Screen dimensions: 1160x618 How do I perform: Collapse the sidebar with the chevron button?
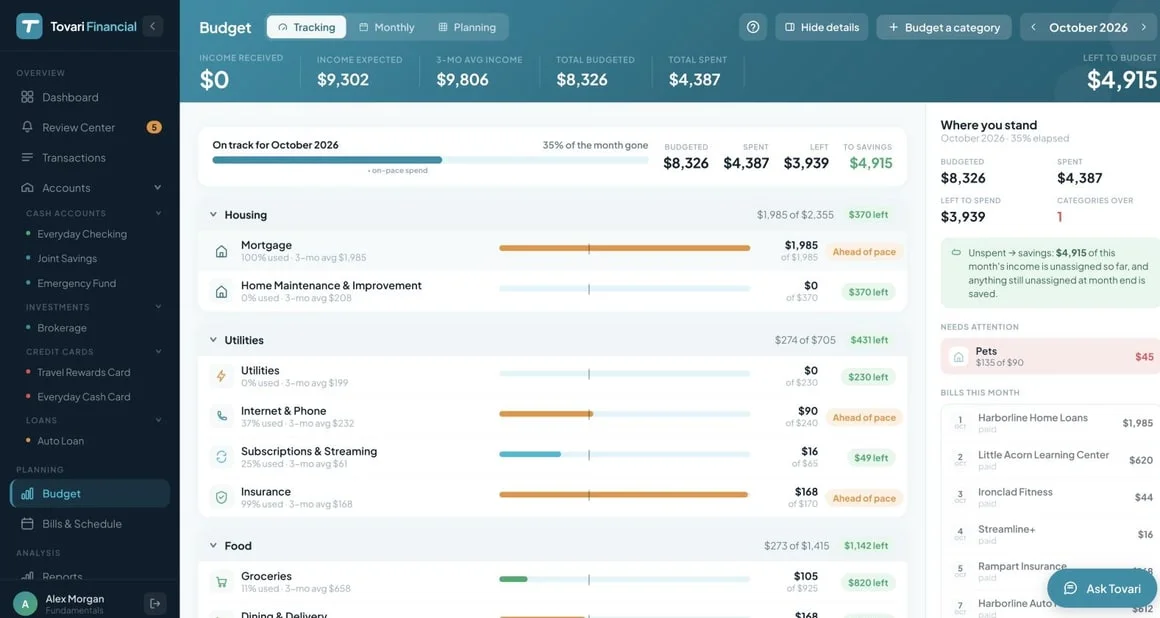point(152,26)
